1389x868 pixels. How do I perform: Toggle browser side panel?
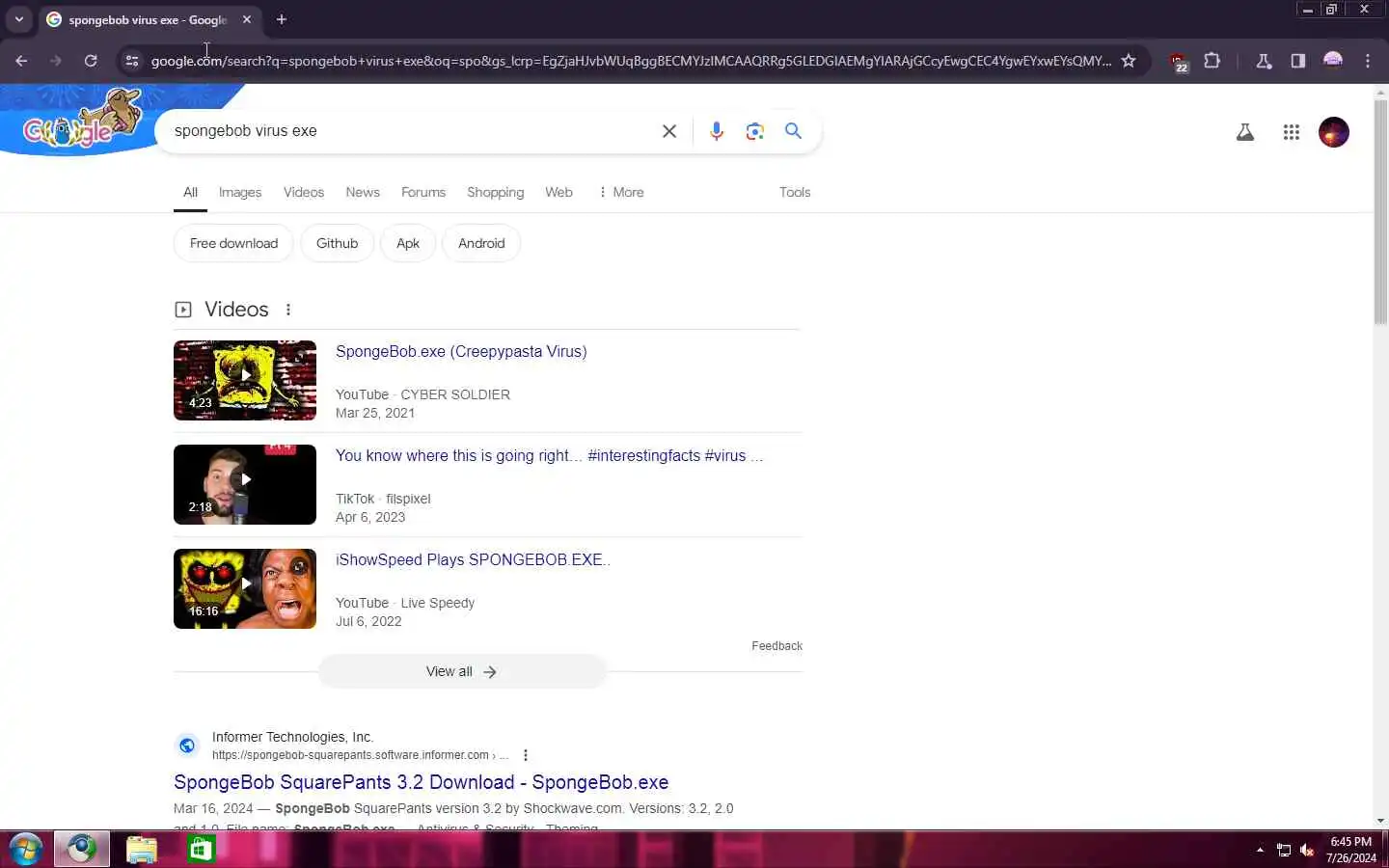[x=1298, y=61]
